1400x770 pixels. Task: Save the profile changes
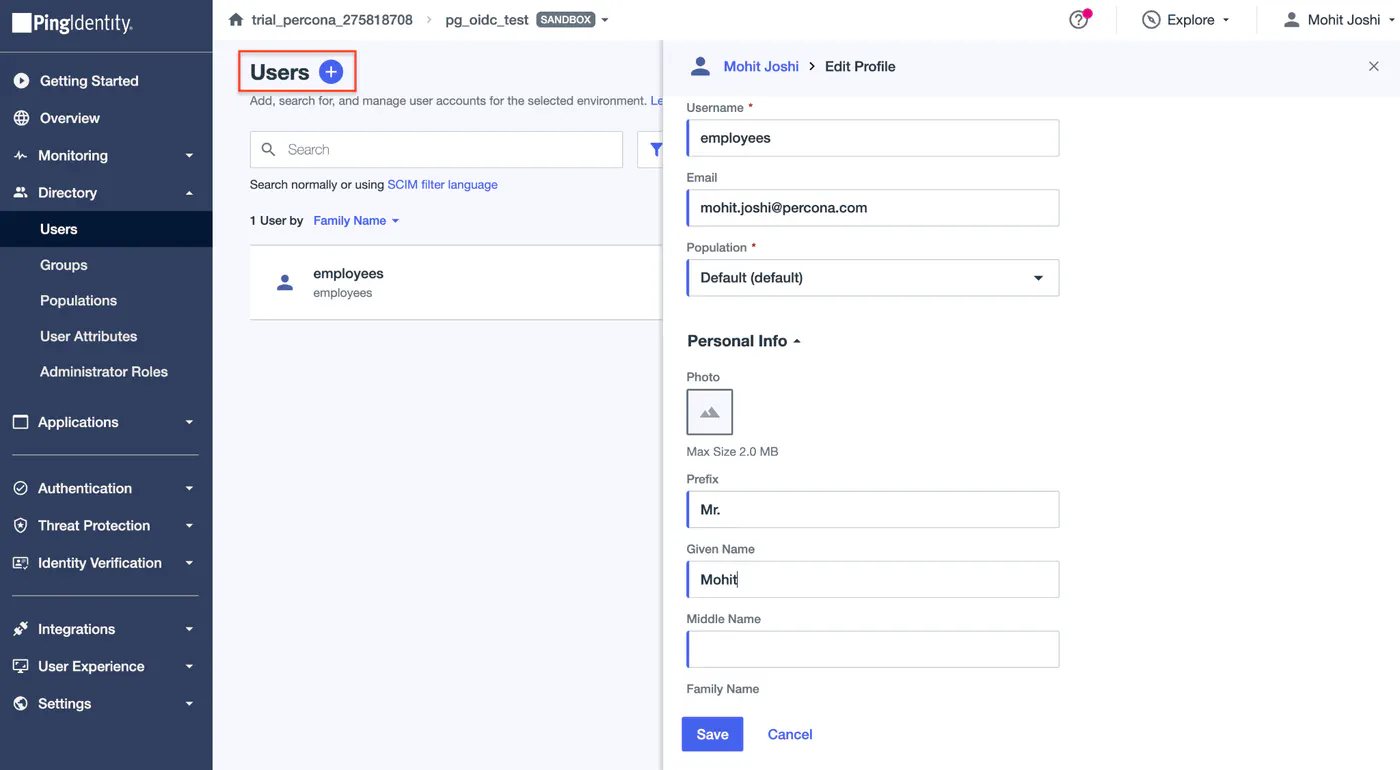pos(712,734)
